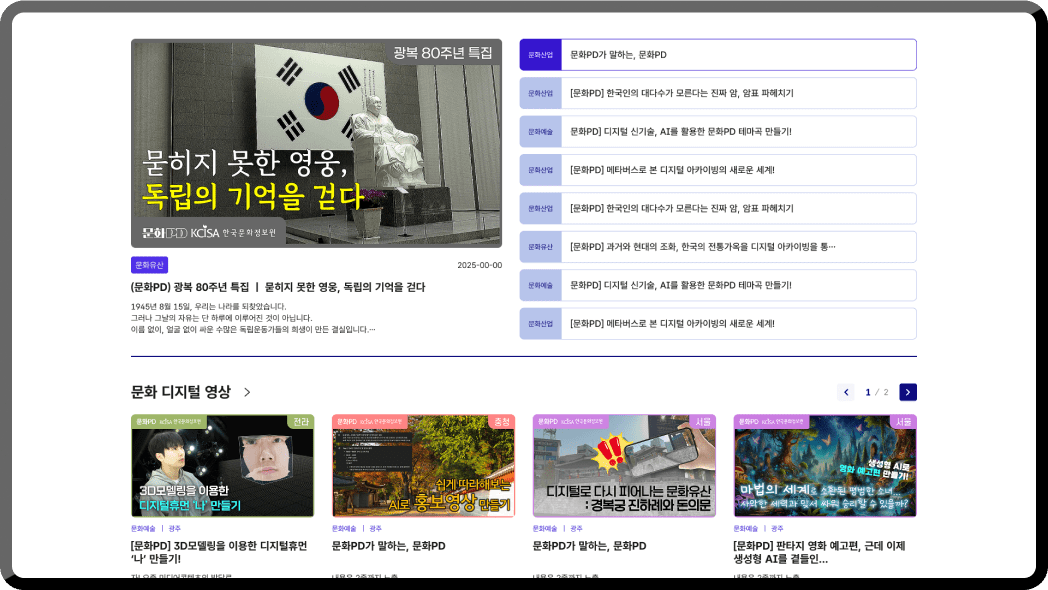Screen dimensions: 1048x590
Task: Click 서울 tag on the 경복궁 thumbnail
Action: 703,422
